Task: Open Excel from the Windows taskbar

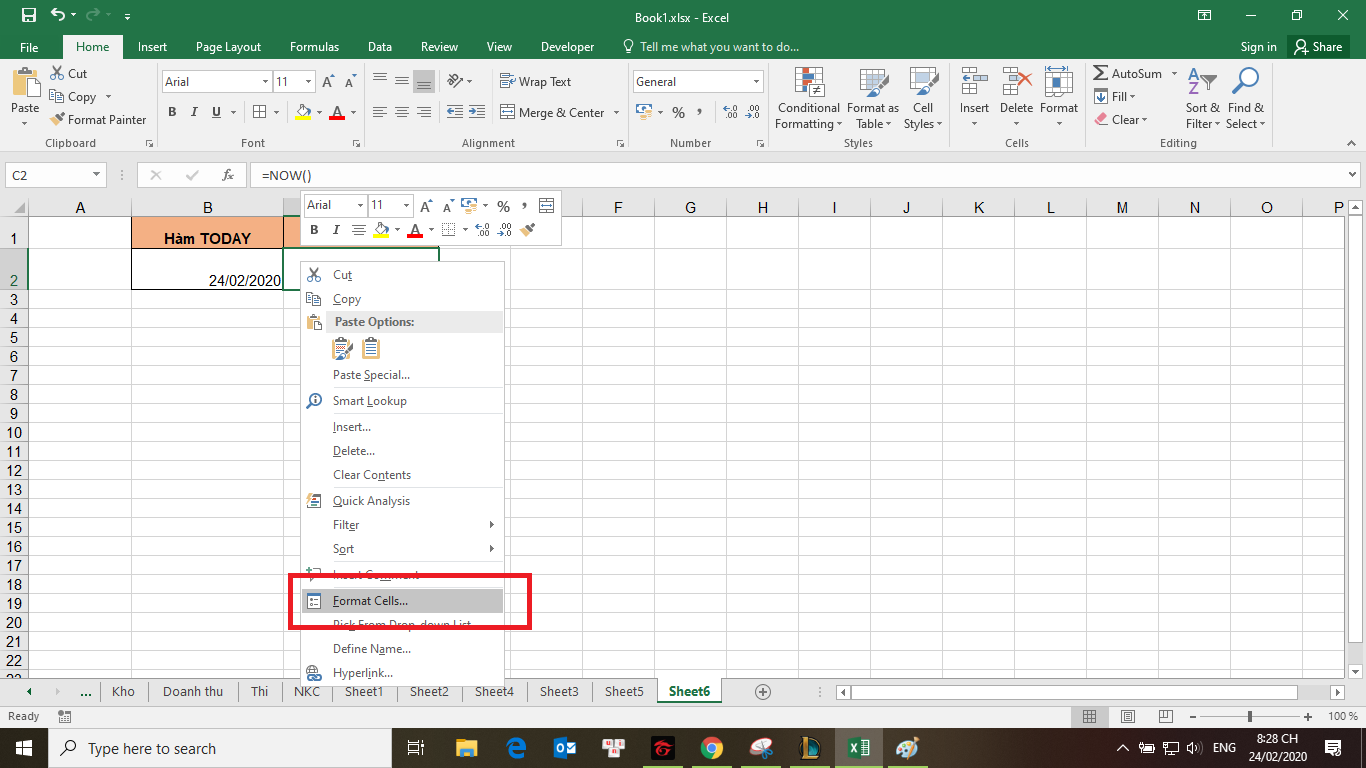Action: (x=858, y=748)
